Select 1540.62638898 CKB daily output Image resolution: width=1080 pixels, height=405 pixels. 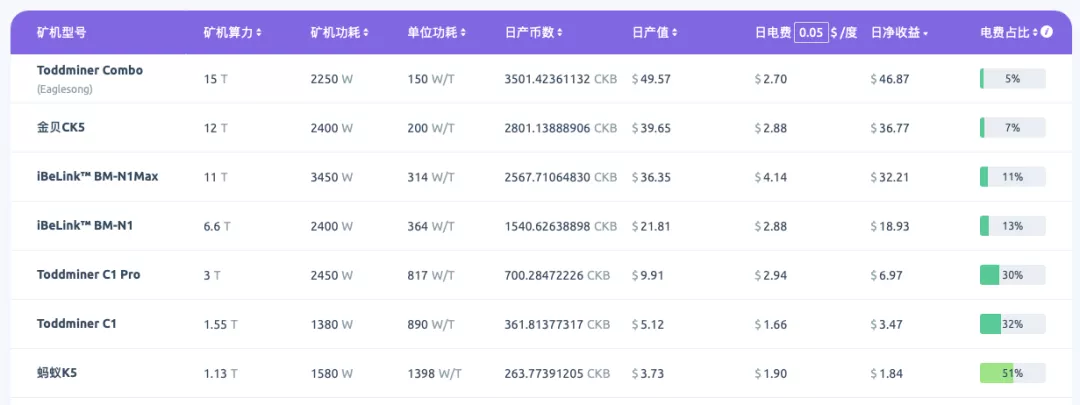click(x=561, y=226)
